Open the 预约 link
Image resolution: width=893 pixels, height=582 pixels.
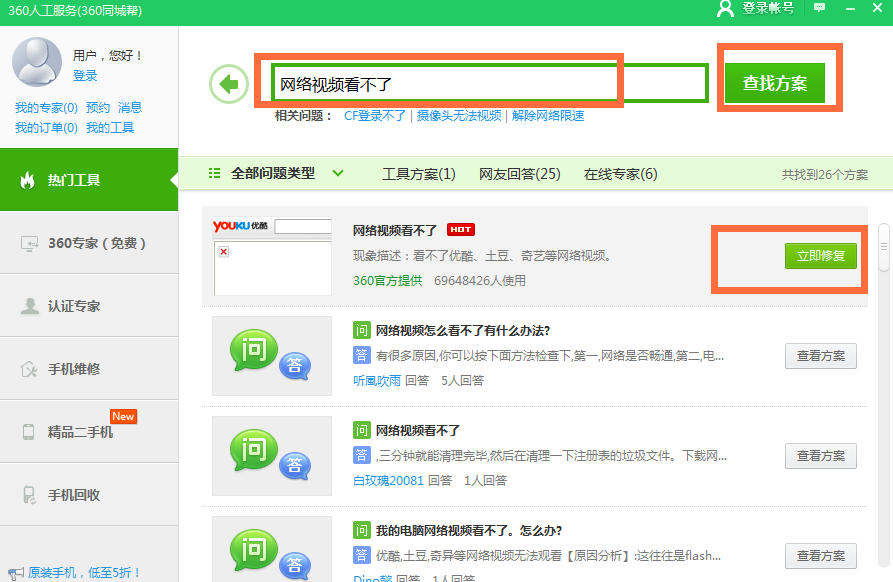(97, 108)
